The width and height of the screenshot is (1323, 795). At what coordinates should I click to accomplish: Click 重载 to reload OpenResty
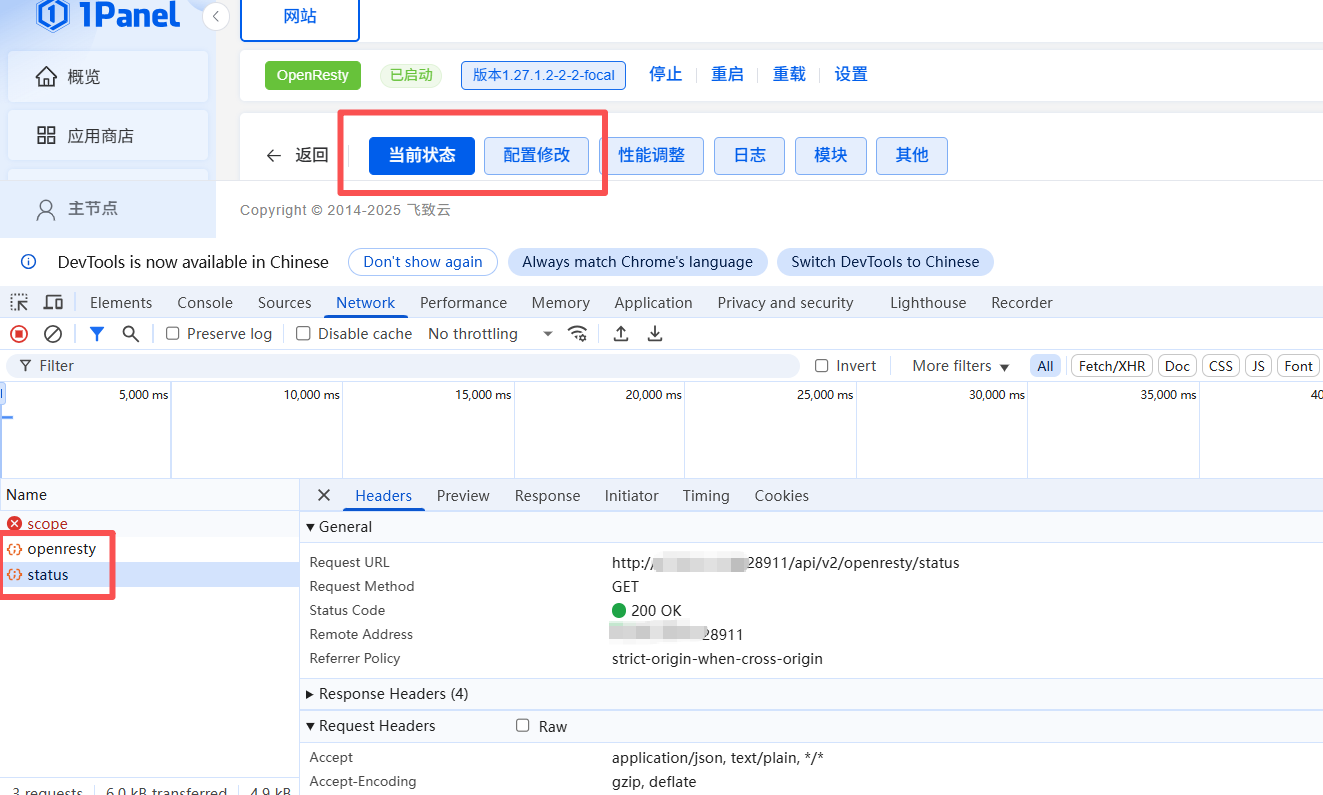[x=789, y=75]
